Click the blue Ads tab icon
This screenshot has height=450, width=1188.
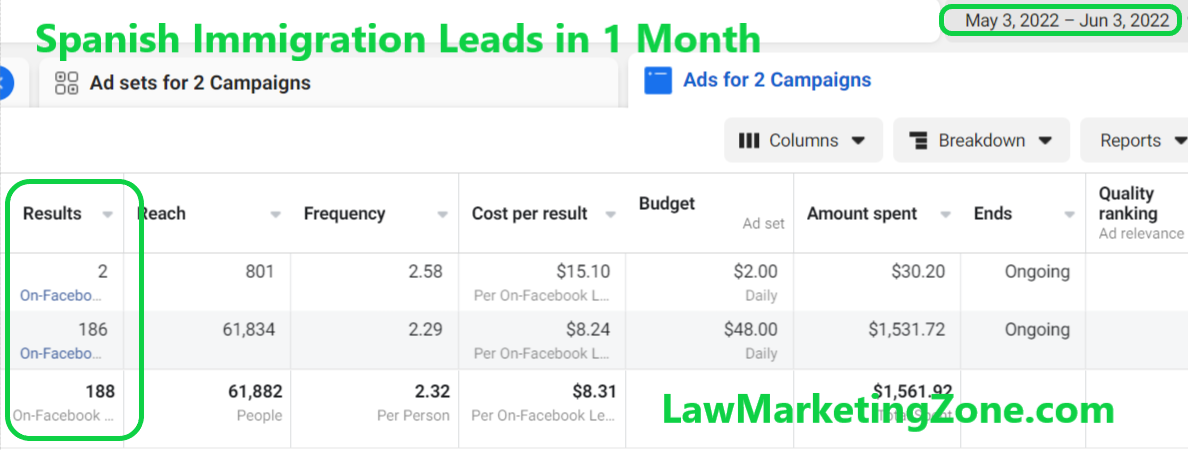point(657,81)
